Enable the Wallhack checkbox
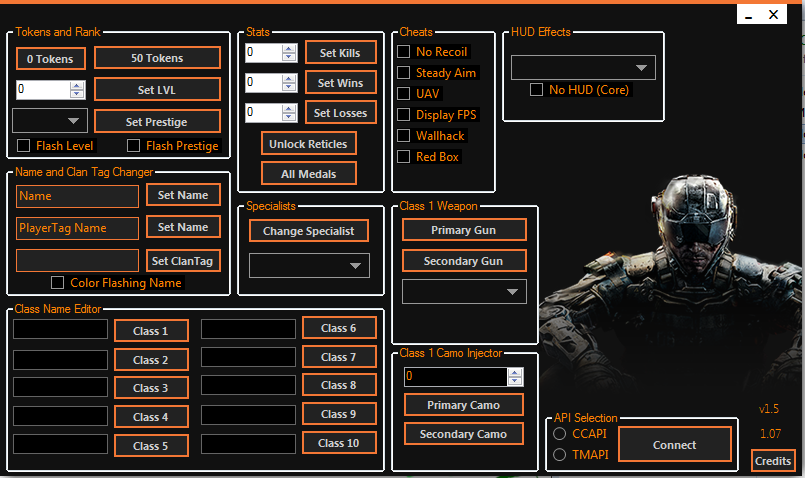Viewport: 805px width, 478px height. [404, 136]
